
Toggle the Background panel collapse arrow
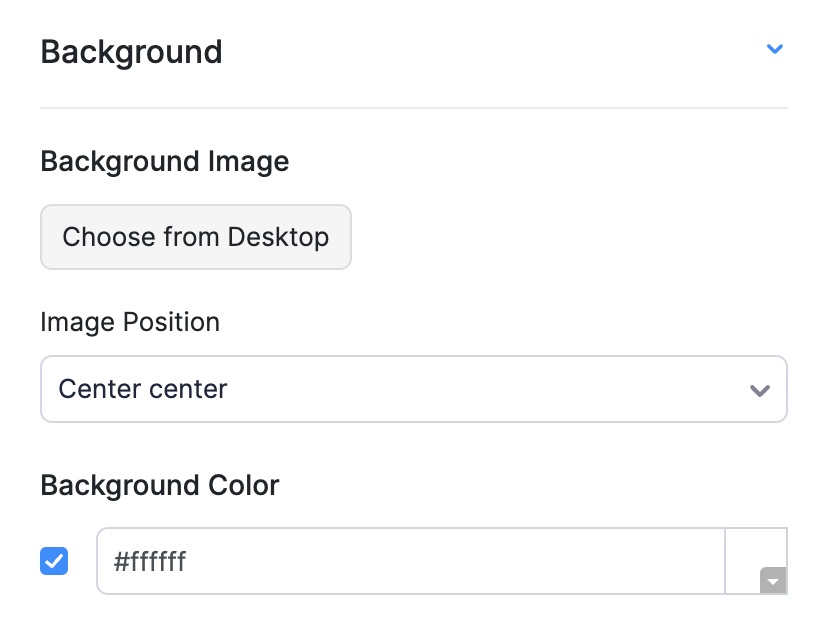[774, 49]
